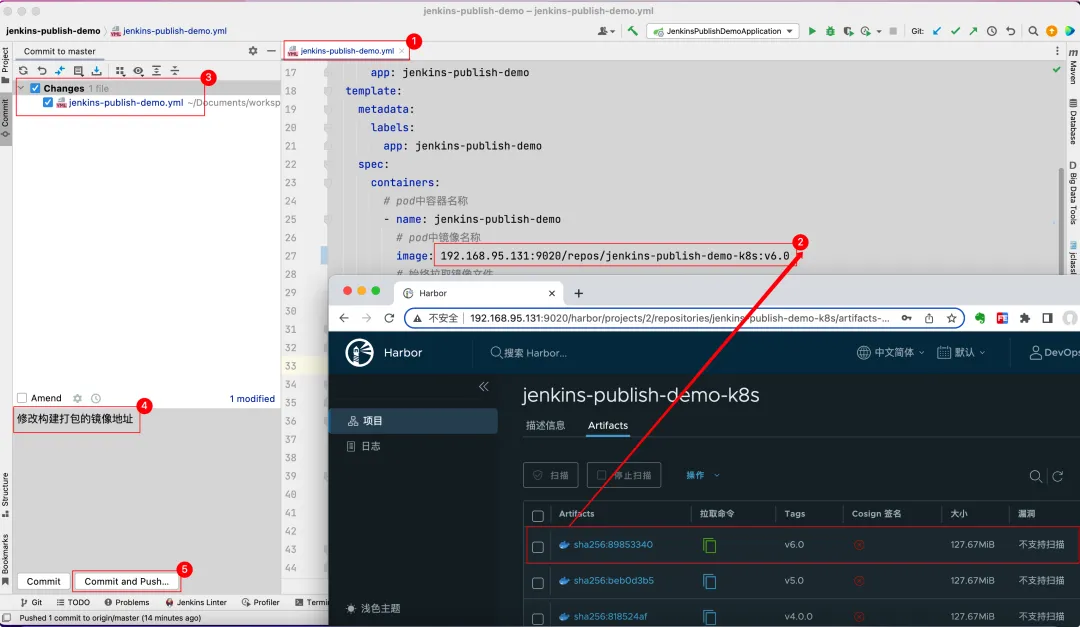The height and width of the screenshot is (627, 1080).
Task: Open the 中文简体 language dropdown in Harbor
Action: click(890, 353)
